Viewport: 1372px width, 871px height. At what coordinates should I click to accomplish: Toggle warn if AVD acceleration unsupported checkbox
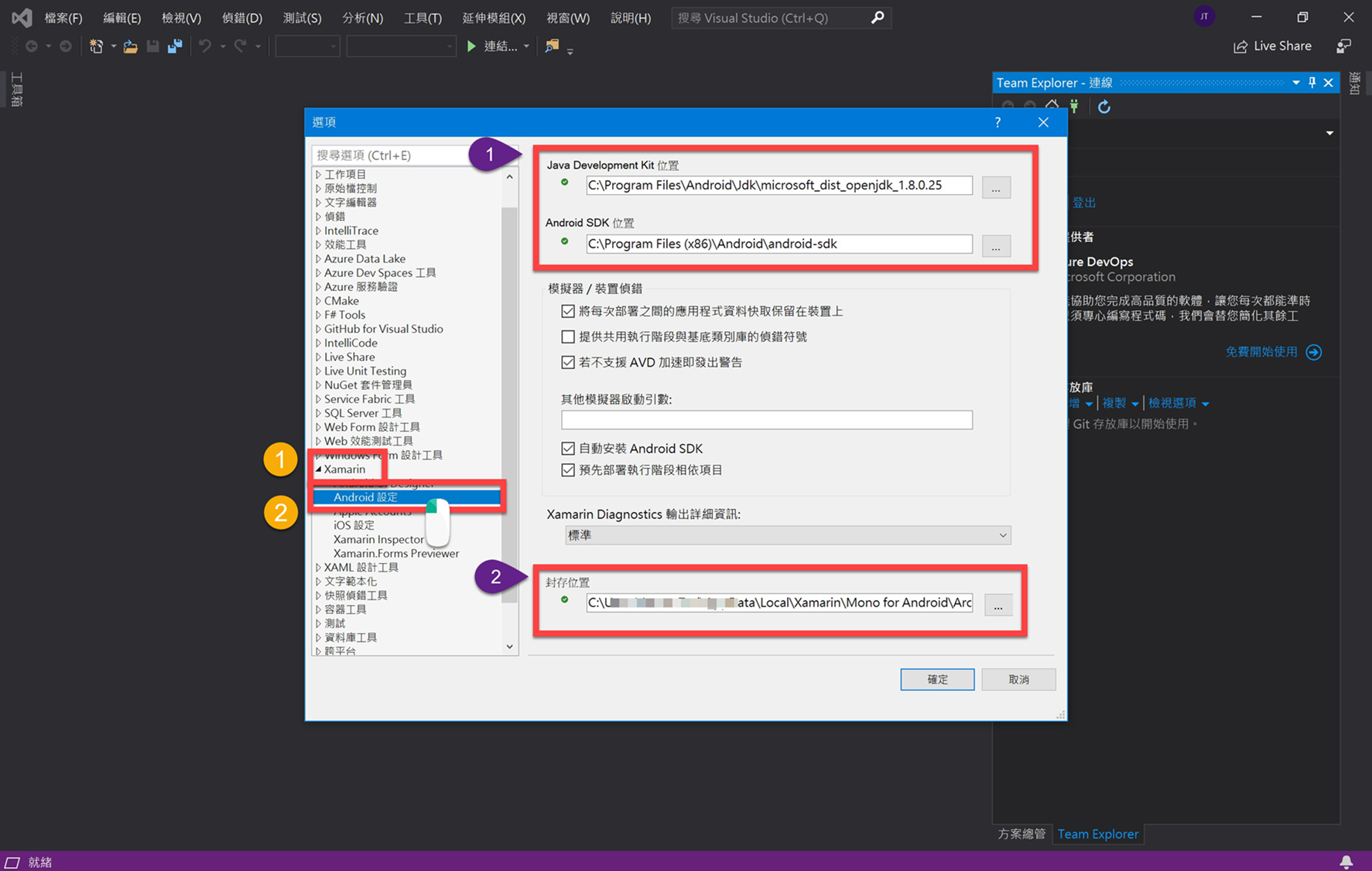(568, 362)
